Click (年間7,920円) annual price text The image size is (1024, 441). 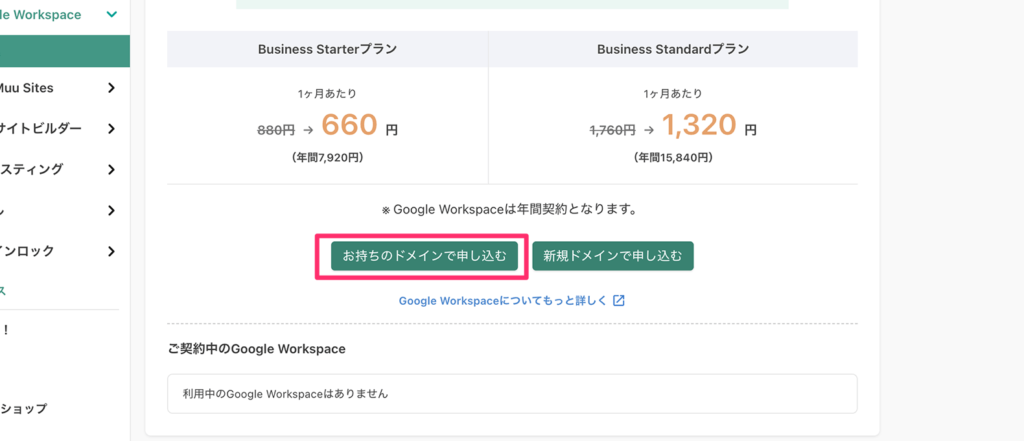[327, 158]
